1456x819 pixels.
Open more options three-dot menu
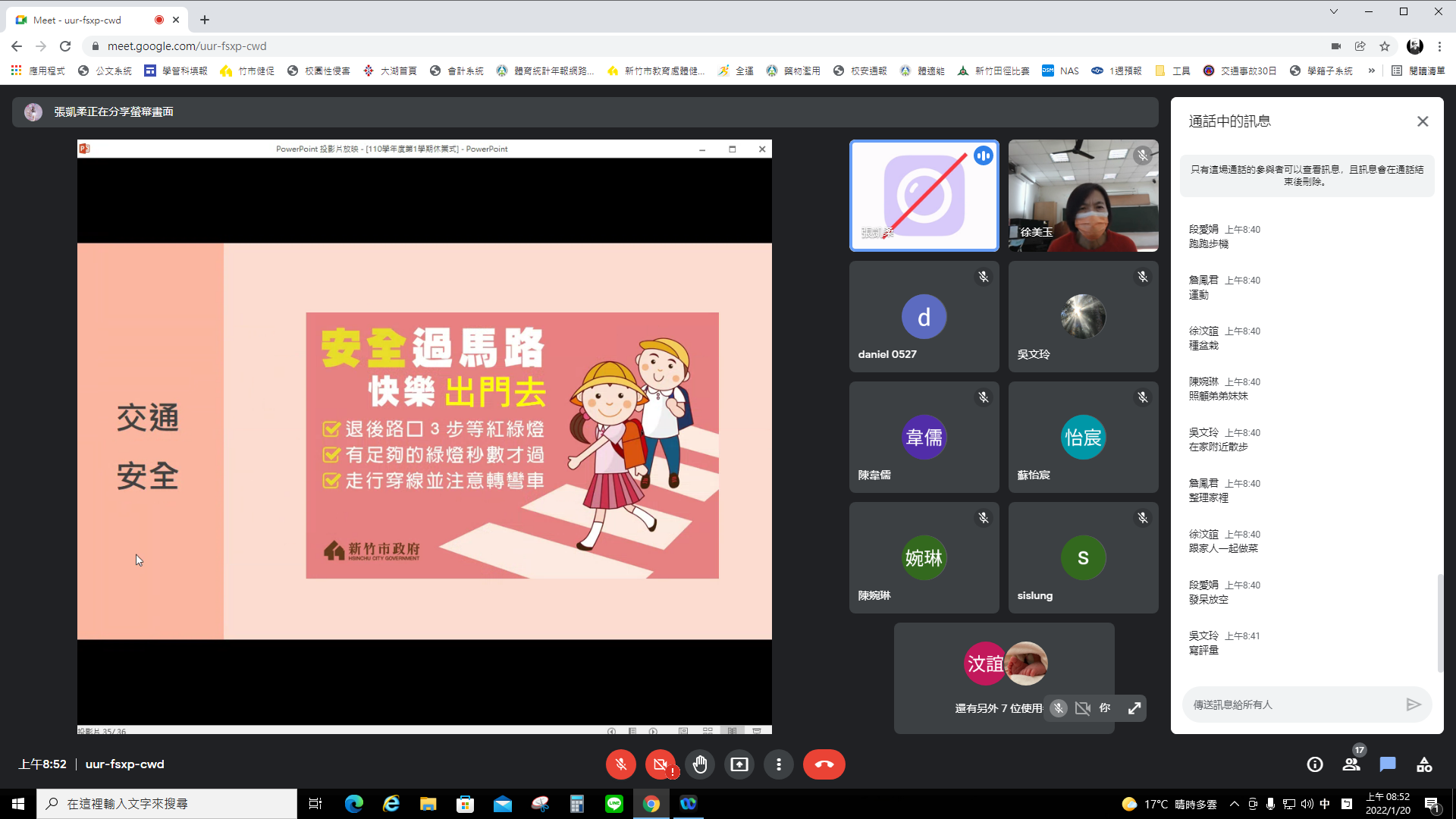pyautogui.click(x=779, y=764)
